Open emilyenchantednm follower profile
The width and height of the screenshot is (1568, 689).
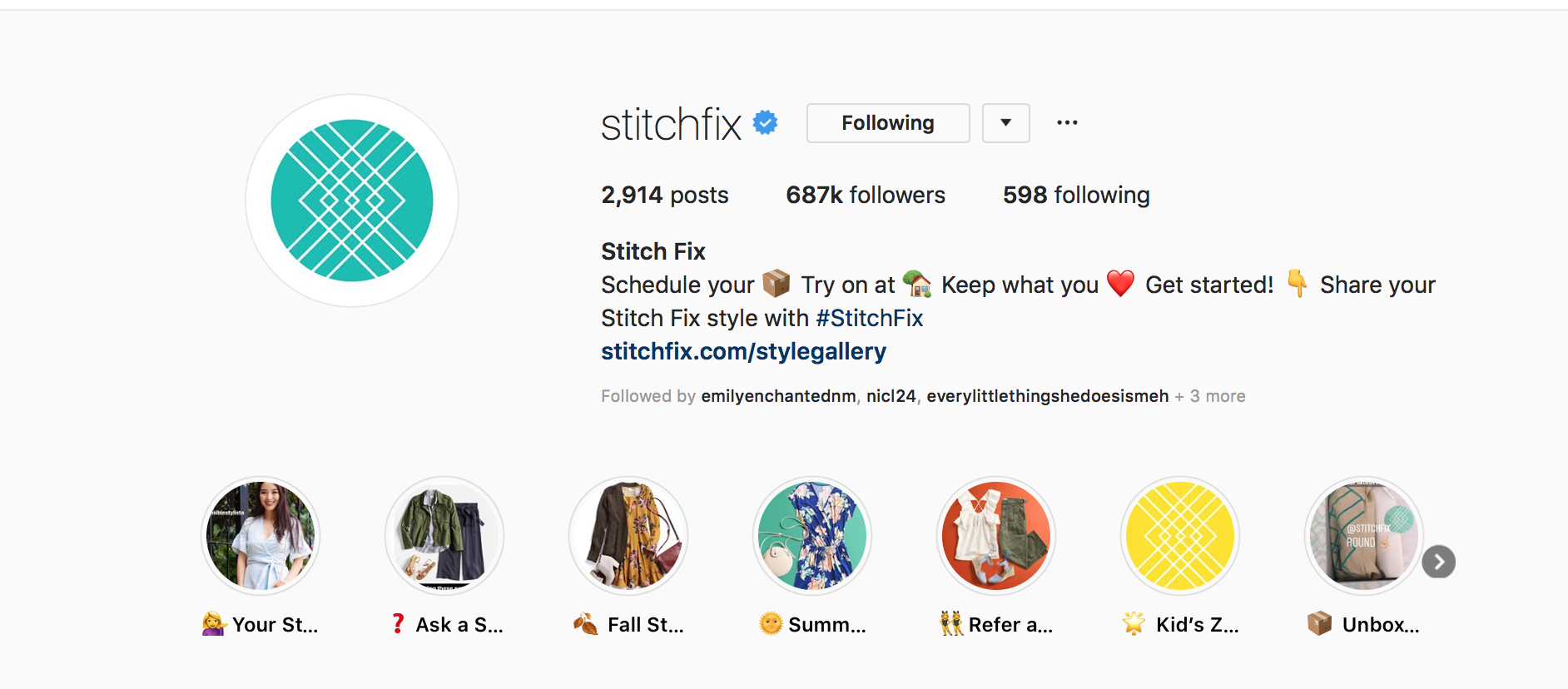(x=778, y=396)
